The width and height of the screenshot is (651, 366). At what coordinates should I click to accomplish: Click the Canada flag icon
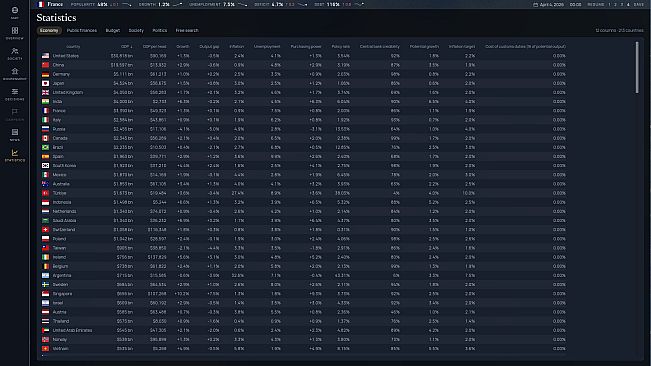(45, 138)
